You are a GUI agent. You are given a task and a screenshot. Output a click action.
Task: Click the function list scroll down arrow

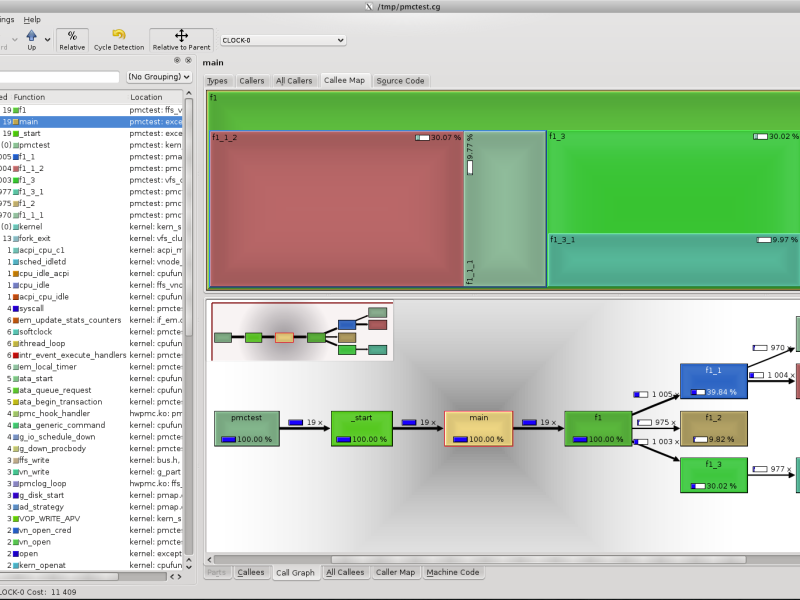pos(189,566)
